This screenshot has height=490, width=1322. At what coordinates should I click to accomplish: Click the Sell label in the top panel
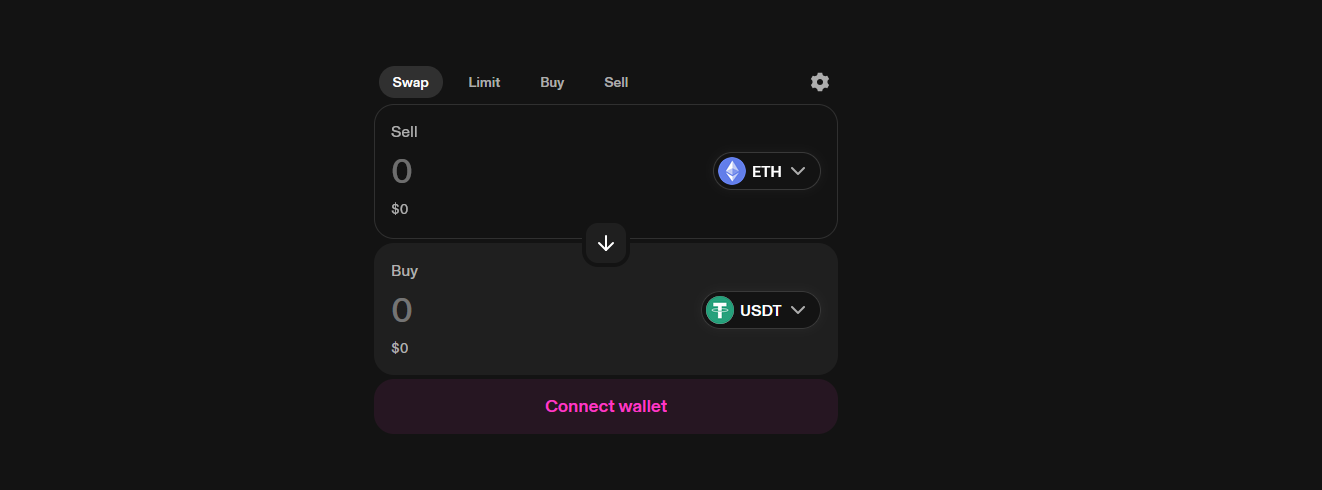[x=404, y=131]
